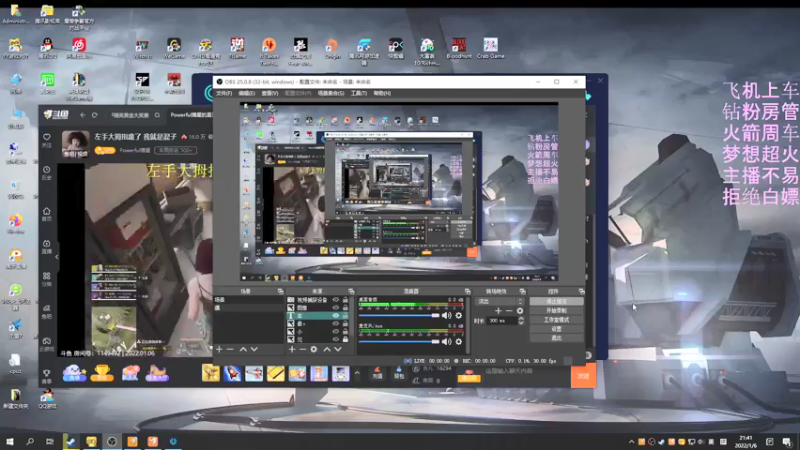Open 工具(T) menu in OBS
Image resolution: width=800 pixels, height=450 pixels.
tap(359, 93)
